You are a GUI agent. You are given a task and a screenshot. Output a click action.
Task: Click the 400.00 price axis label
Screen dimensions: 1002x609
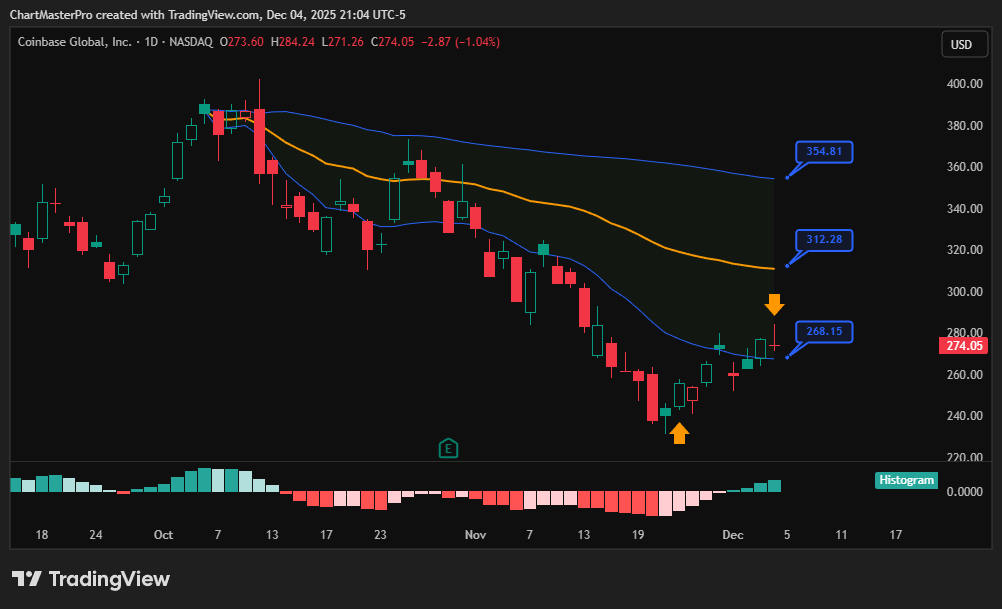point(964,84)
